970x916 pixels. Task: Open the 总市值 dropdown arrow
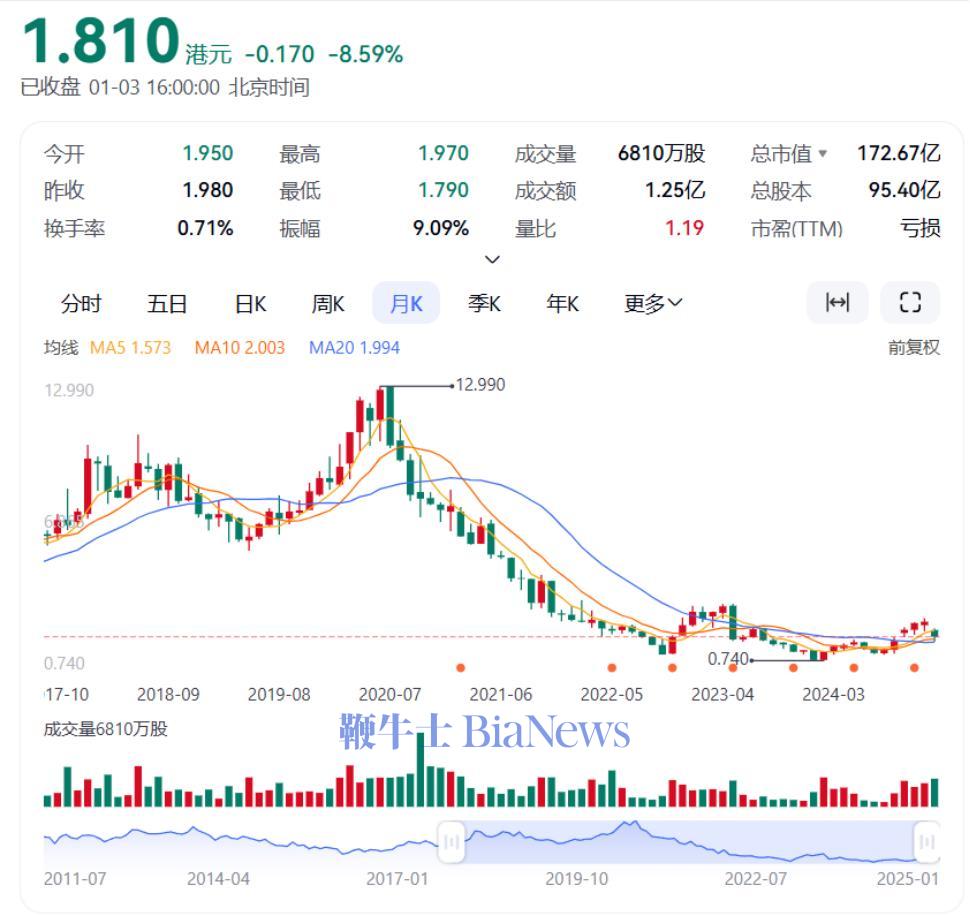click(823, 154)
